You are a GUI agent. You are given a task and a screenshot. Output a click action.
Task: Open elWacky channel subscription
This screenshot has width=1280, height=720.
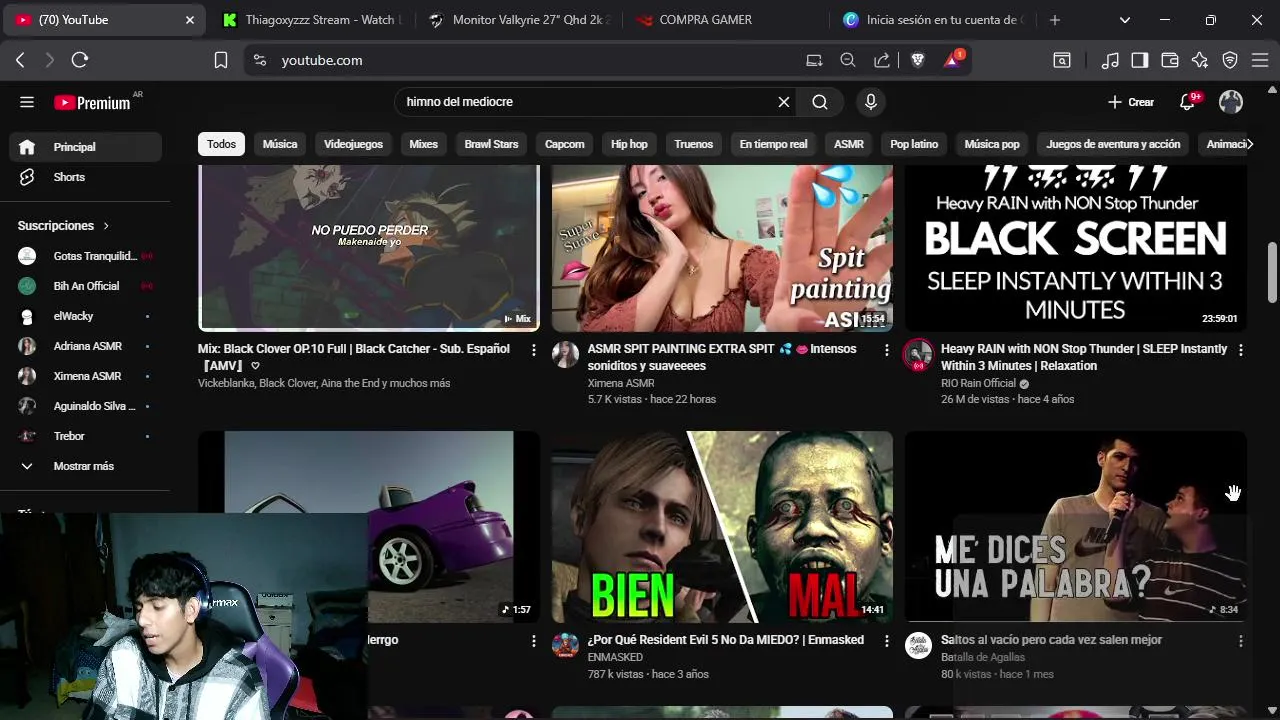click(x=86, y=316)
